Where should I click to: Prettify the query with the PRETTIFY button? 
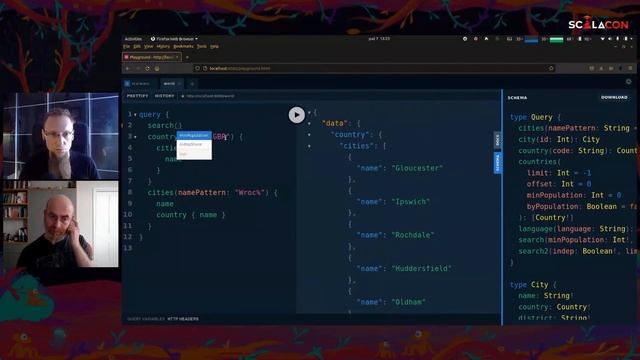pyautogui.click(x=138, y=96)
